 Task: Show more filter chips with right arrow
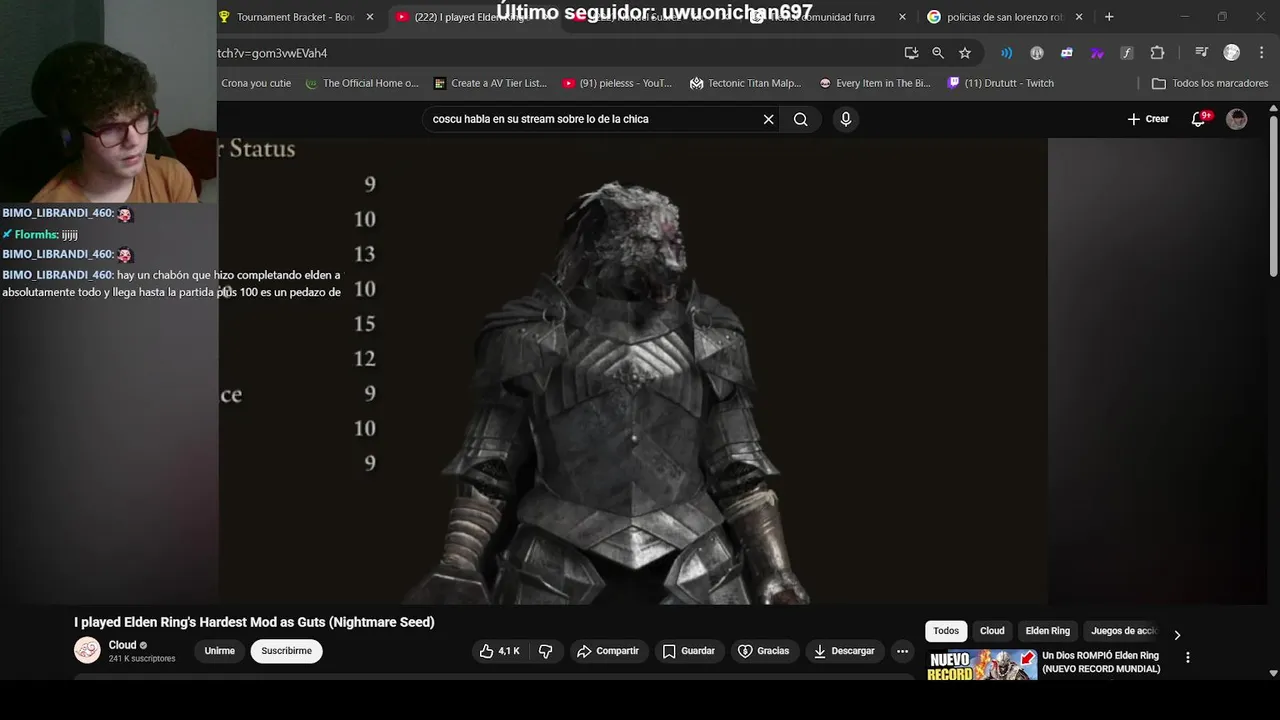pos(1177,634)
